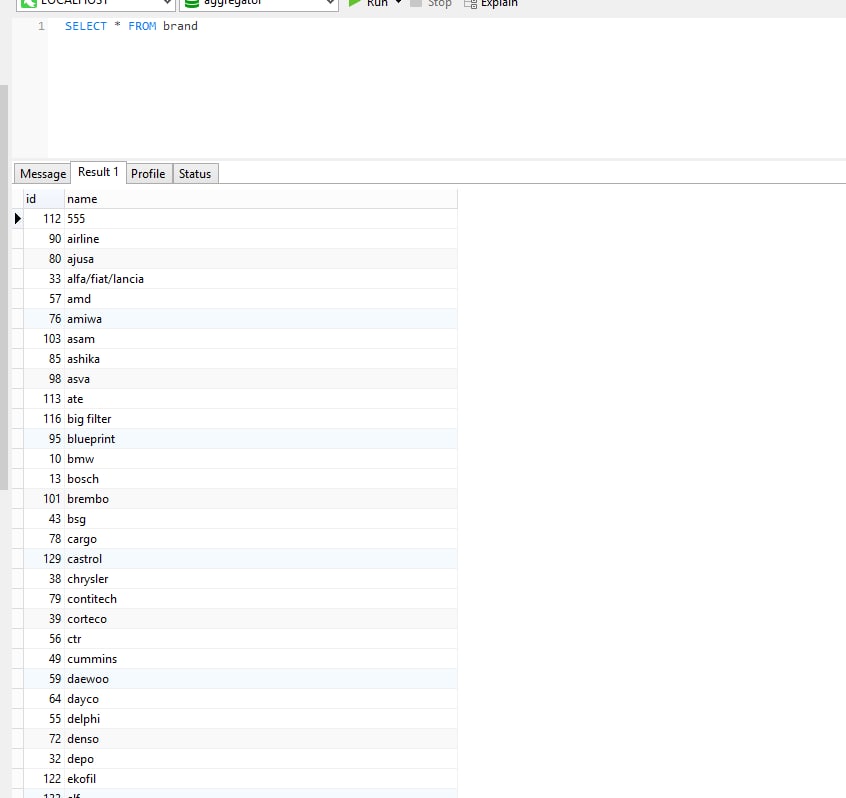Open the aggregator database dropdown
This screenshot has width=846, height=798.
pos(259,3)
